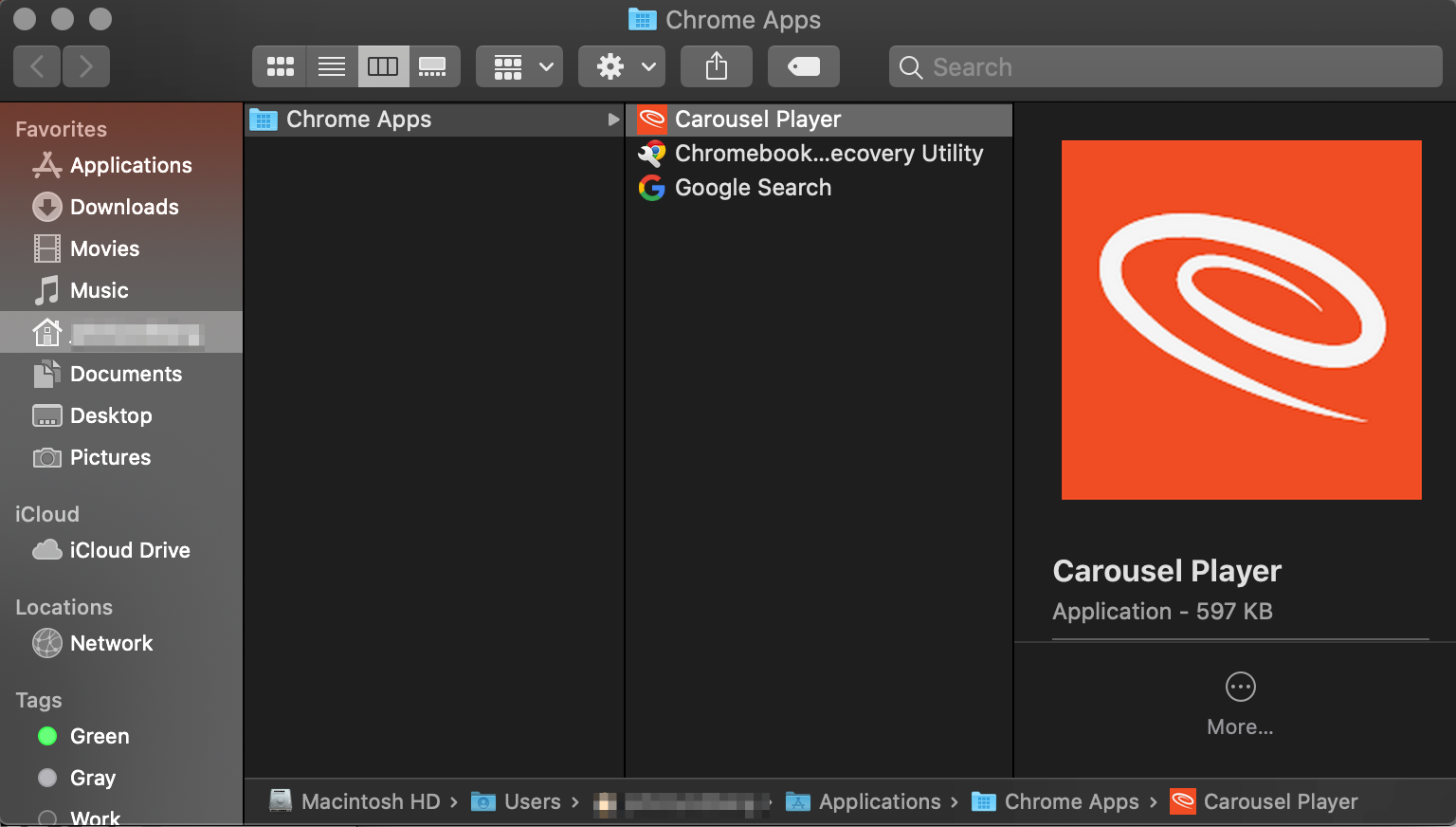Select the Chrome Apps folder in first column

pyautogui.click(x=434, y=119)
